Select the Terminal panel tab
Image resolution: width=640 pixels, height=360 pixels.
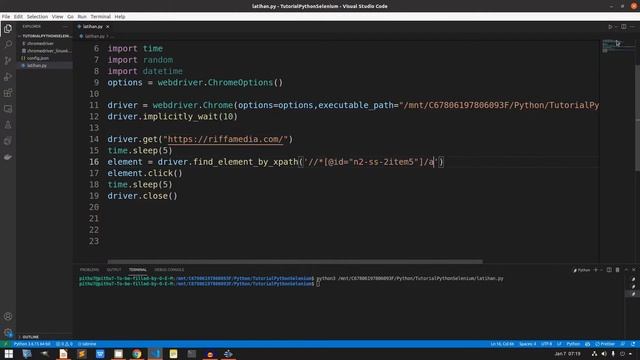pyautogui.click(x=138, y=270)
